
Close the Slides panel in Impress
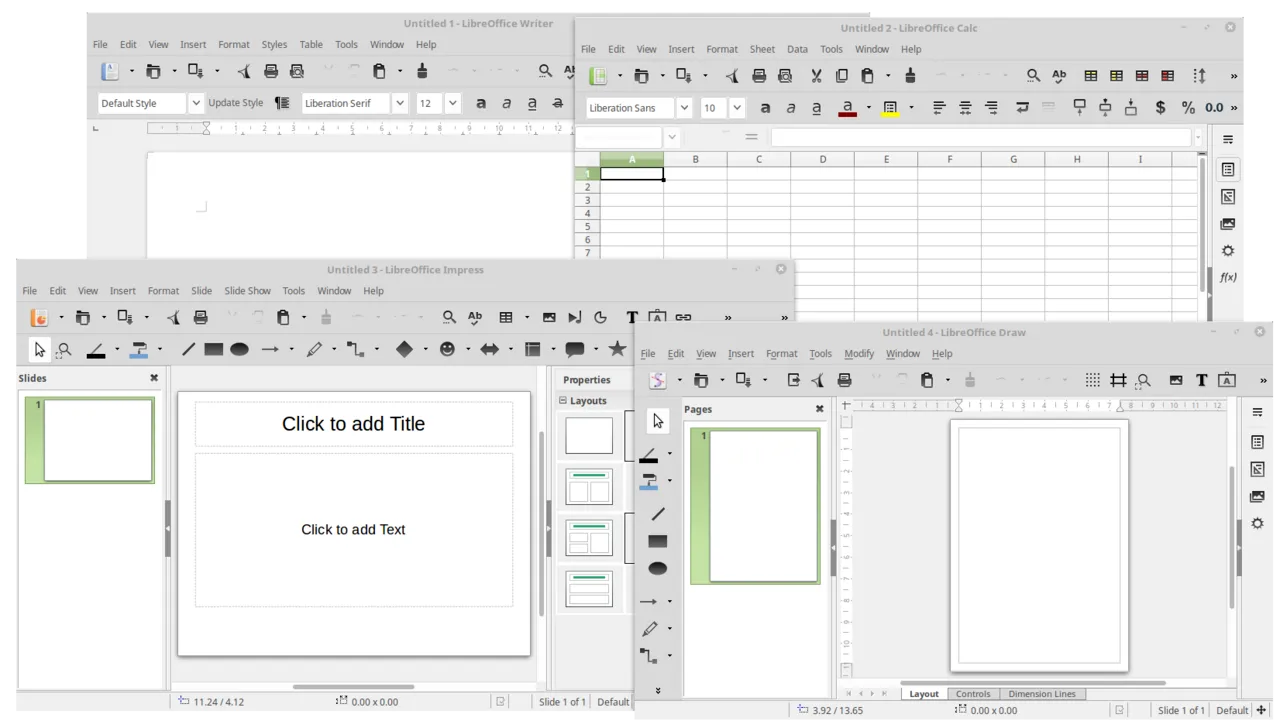[154, 378]
